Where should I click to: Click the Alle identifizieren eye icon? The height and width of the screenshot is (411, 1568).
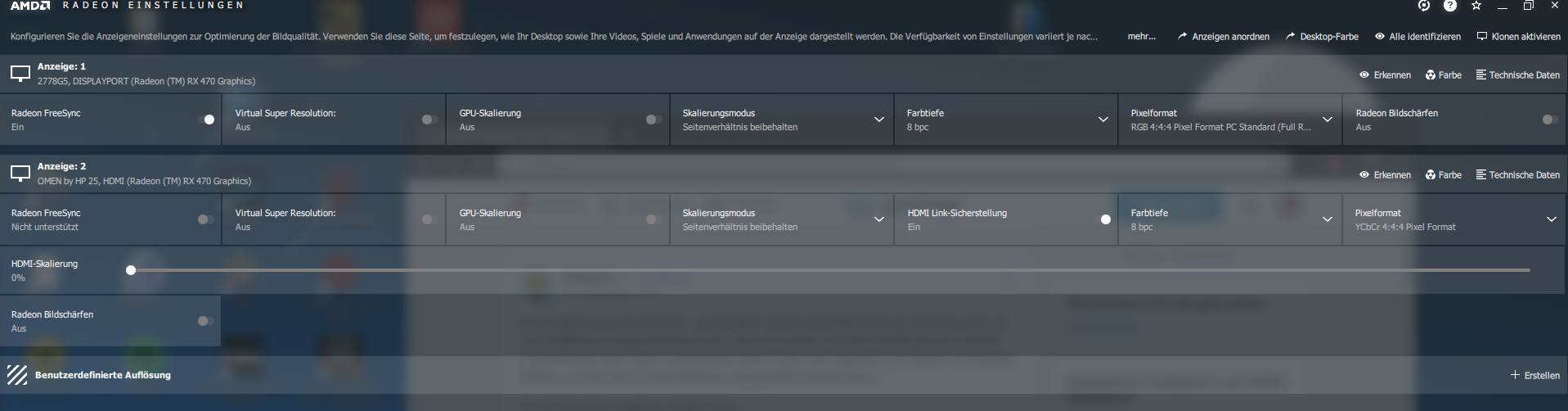pyautogui.click(x=1380, y=36)
